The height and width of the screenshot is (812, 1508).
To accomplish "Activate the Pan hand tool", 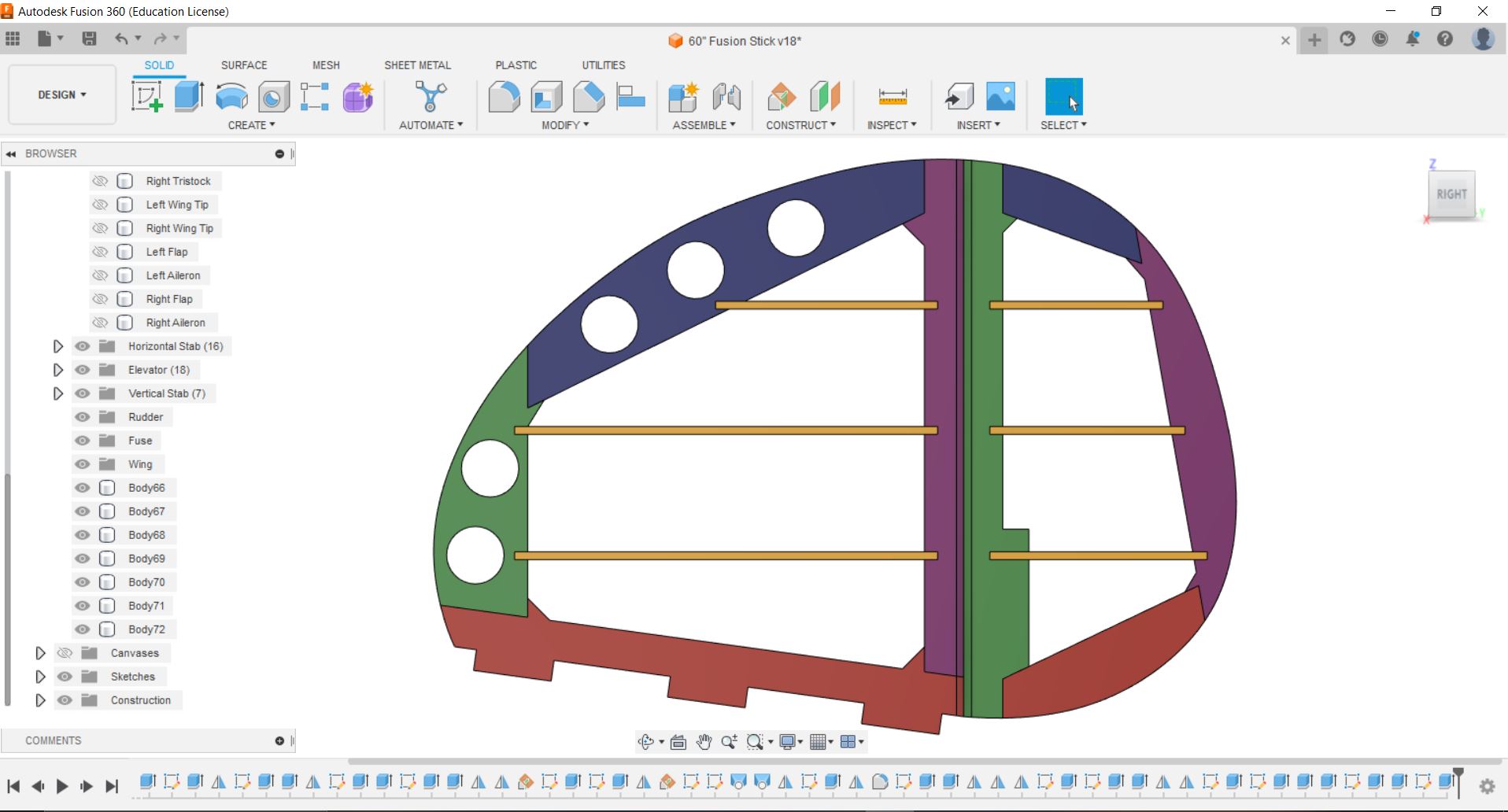I will pyautogui.click(x=704, y=741).
